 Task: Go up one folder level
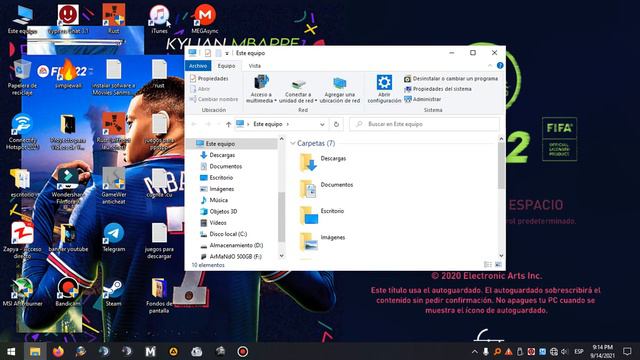pos(228,124)
